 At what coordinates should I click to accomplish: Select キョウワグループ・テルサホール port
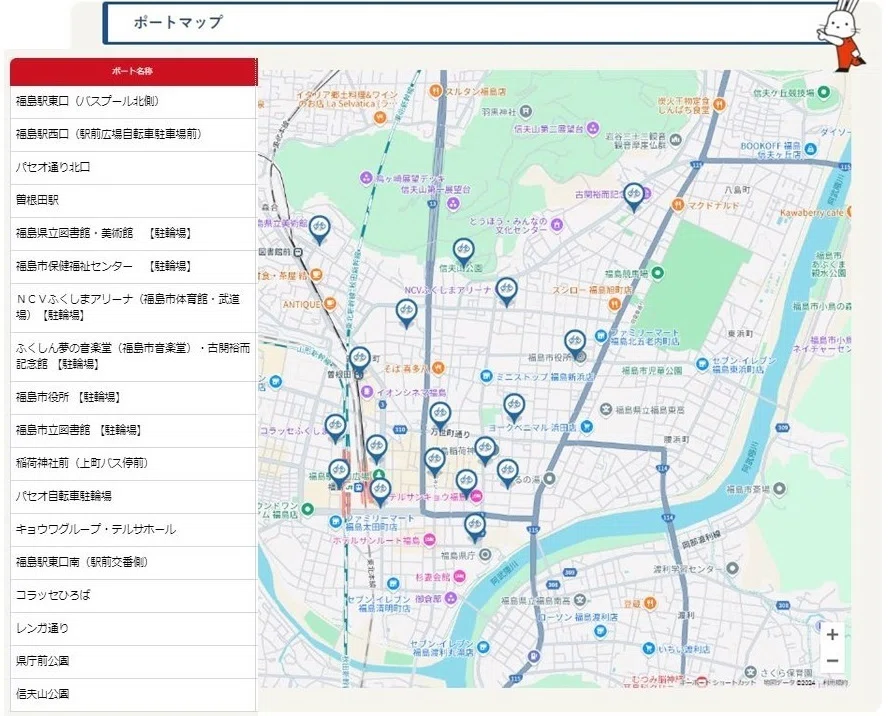[x=133, y=529]
